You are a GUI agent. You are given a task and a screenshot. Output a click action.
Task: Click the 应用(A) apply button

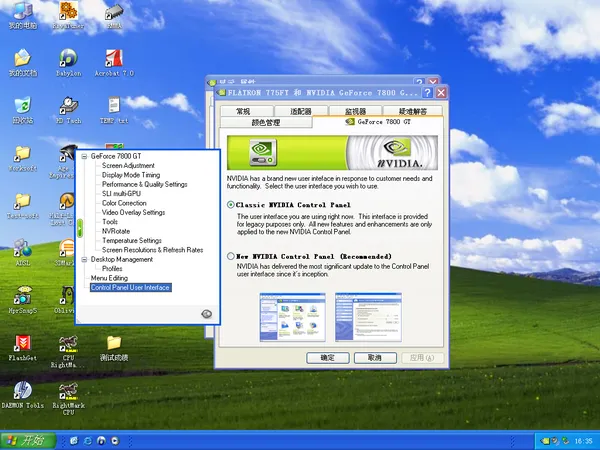(422, 358)
